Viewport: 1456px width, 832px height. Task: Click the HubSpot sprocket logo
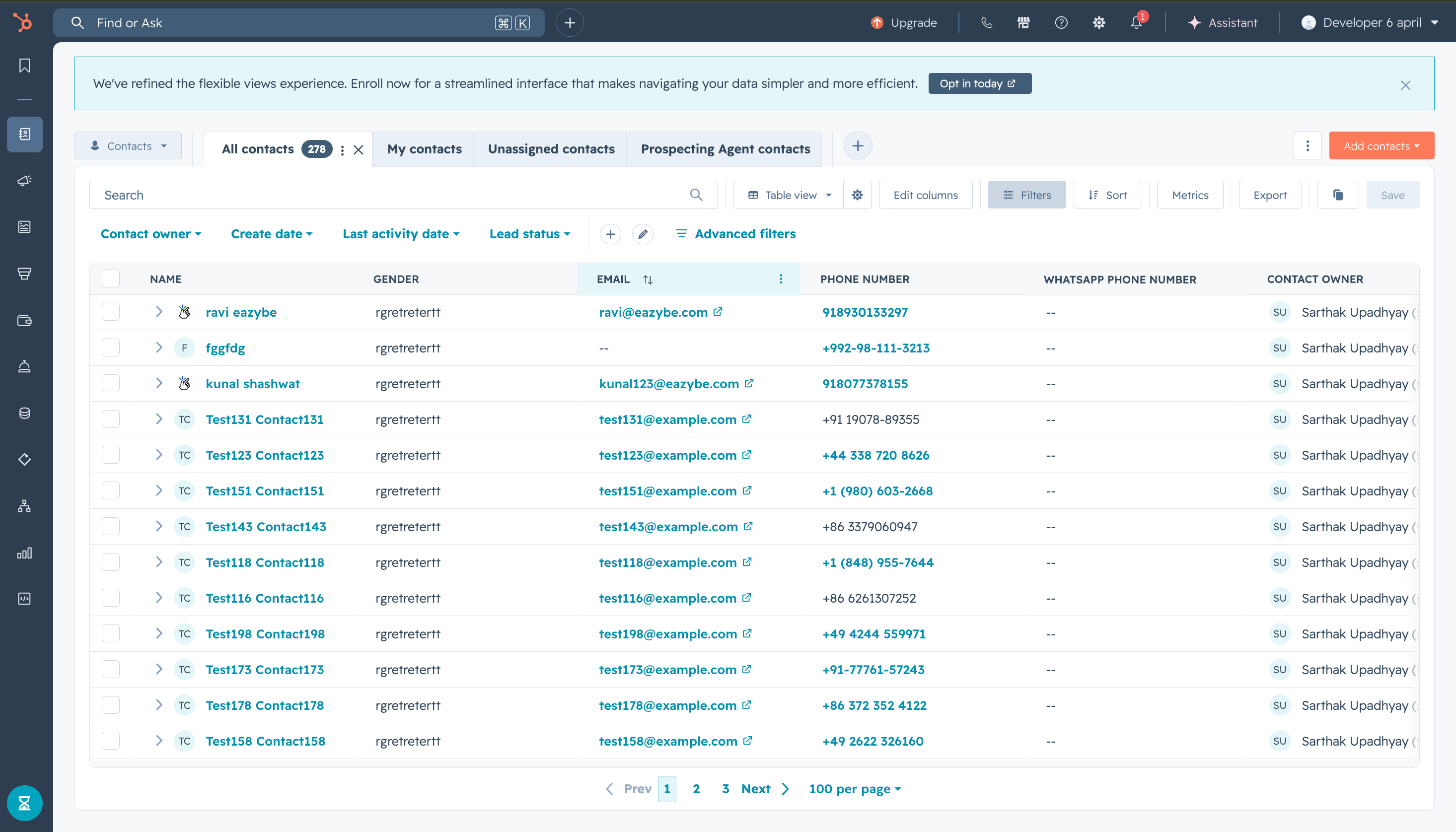coord(23,23)
